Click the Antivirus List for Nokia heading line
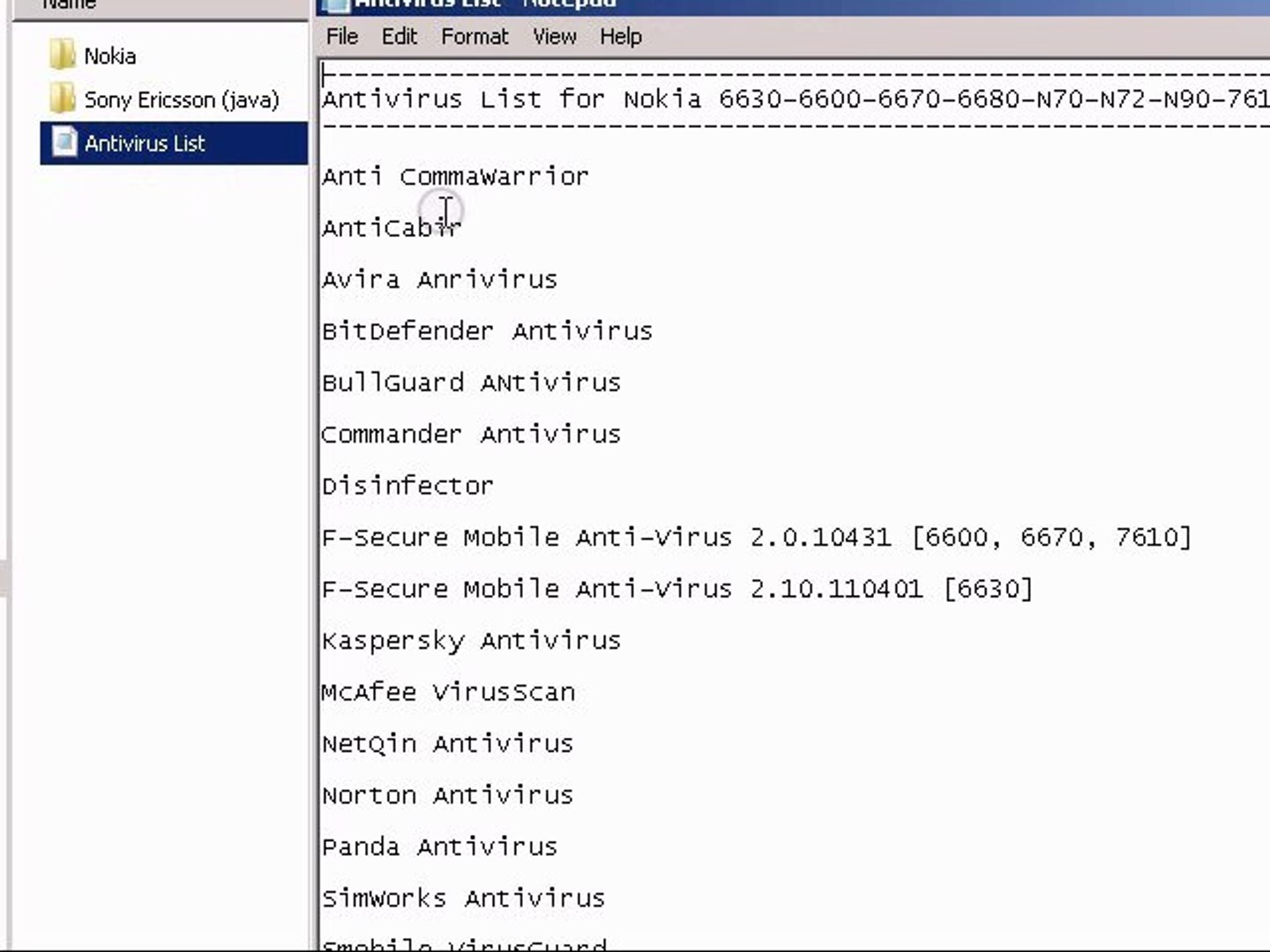The width and height of the screenshot is (1270, 952). click(796, 99)
